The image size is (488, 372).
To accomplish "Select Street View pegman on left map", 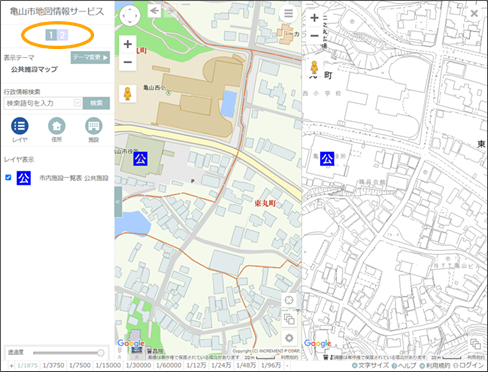I will [x=128, y=94].
